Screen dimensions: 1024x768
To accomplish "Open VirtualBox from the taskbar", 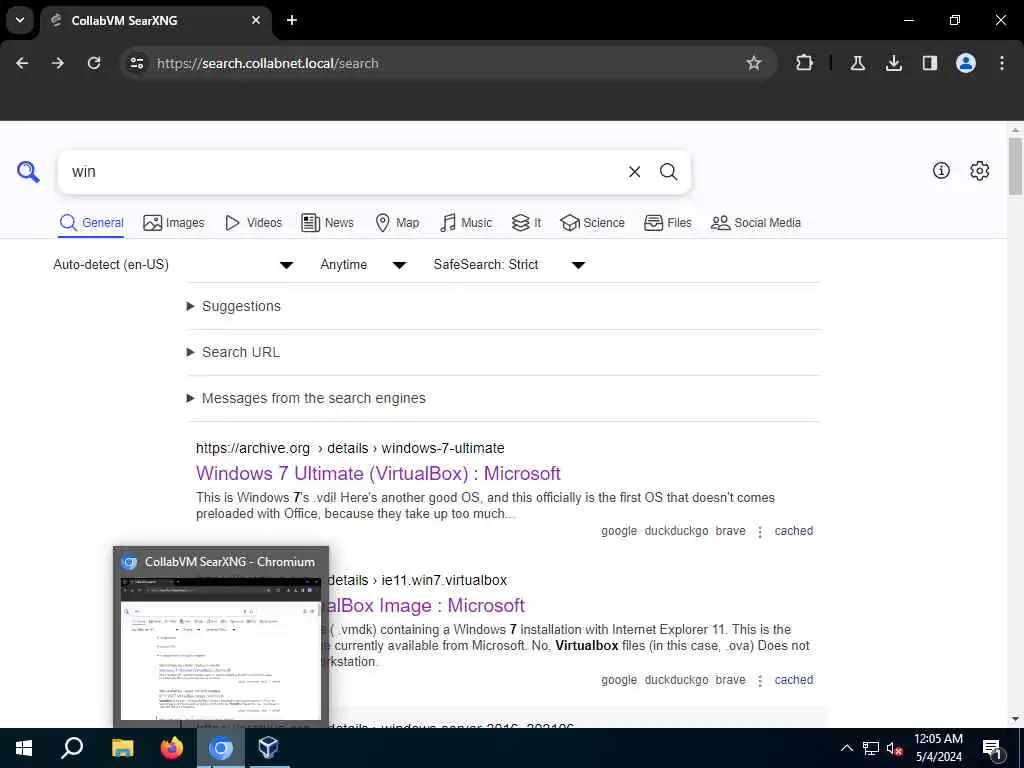I will 268,748.
